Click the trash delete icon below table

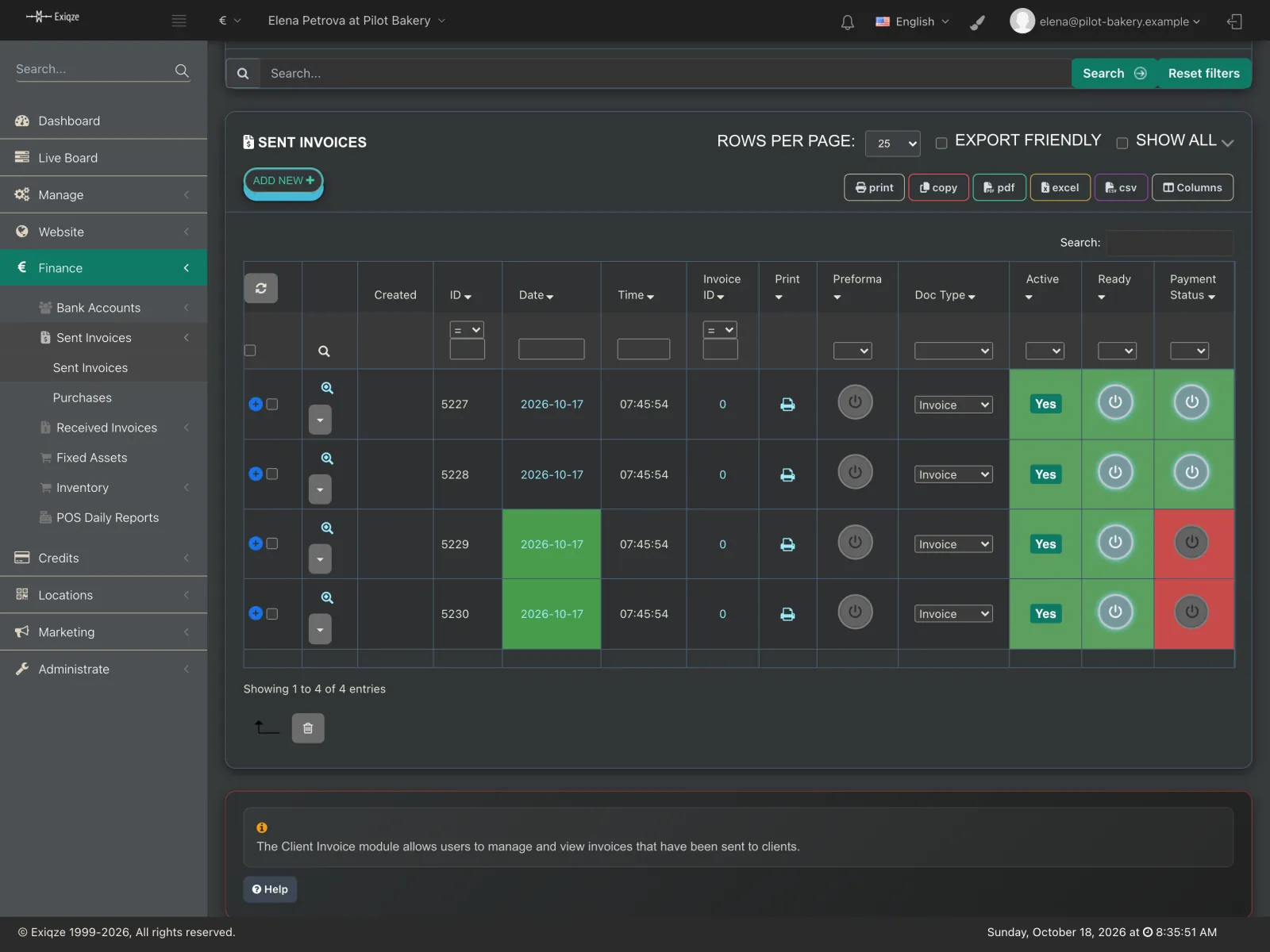pos(308,728)
